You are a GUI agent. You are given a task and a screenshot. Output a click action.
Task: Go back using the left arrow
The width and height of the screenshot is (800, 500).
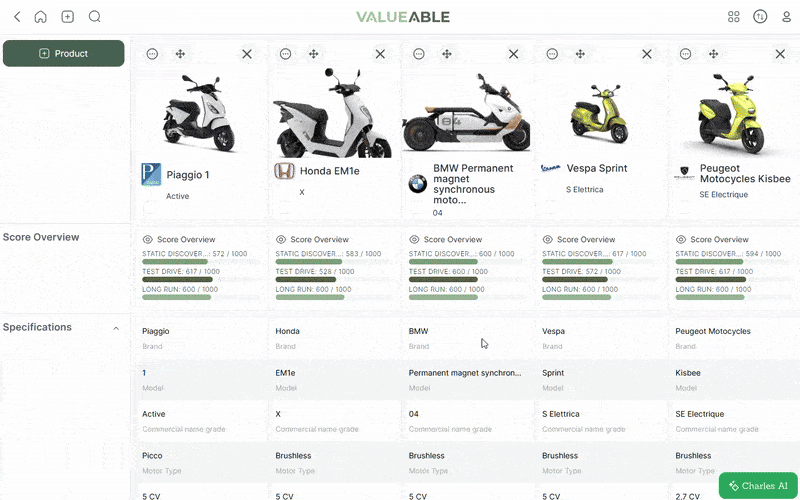click(16, 17)
